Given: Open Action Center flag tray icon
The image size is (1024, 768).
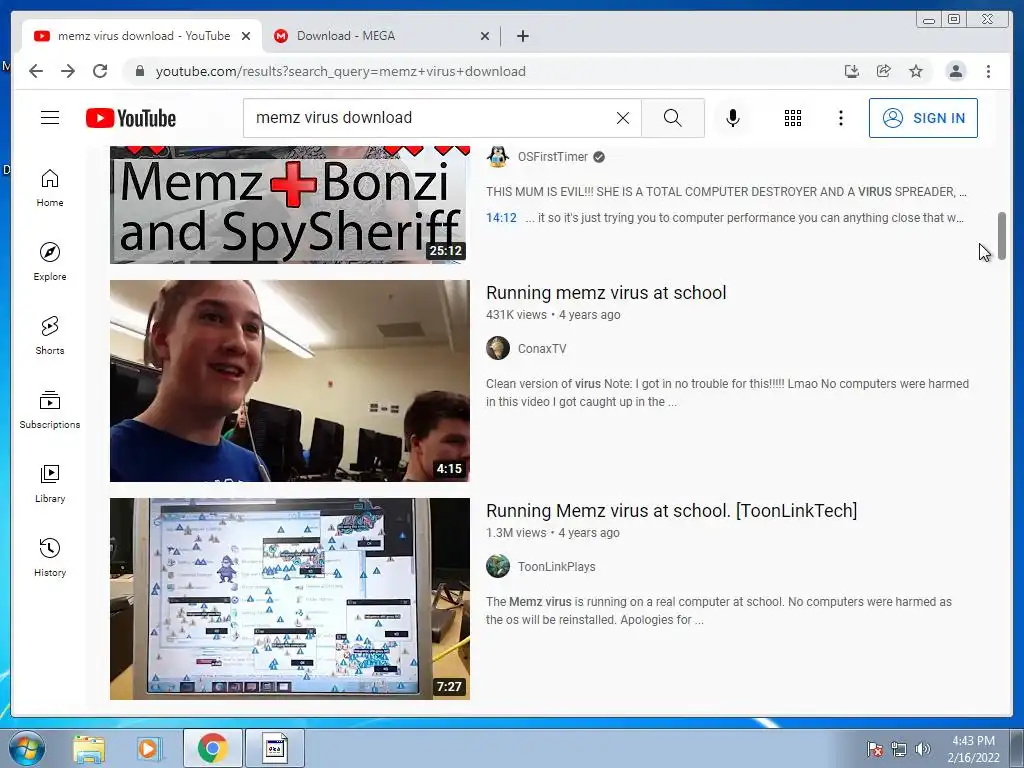Looking at the screenshot, I should 874,749.
